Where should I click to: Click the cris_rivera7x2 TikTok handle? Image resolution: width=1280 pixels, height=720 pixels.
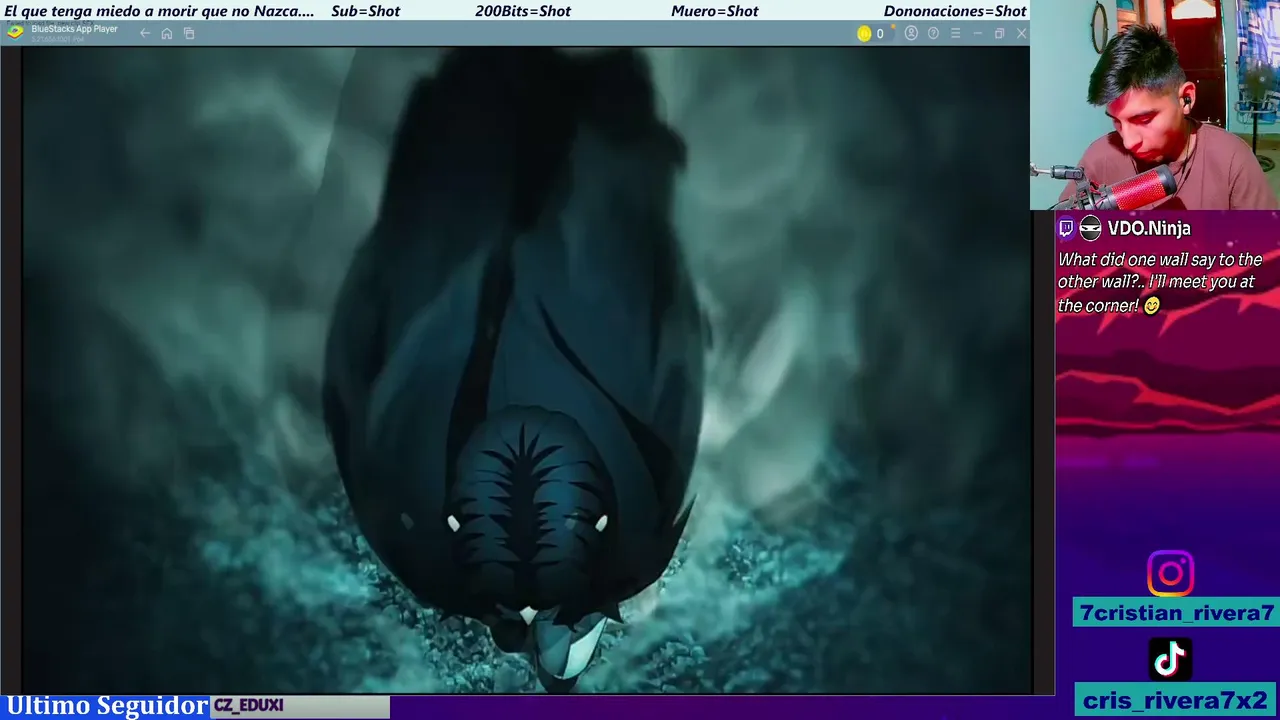click(x=1176, y=700)
